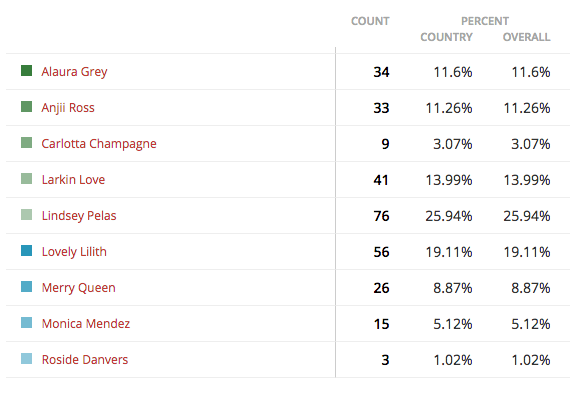The height and width of the screenshot is (395, 570).
Task: Click the OVERALL percent column header
Action: 526,37
